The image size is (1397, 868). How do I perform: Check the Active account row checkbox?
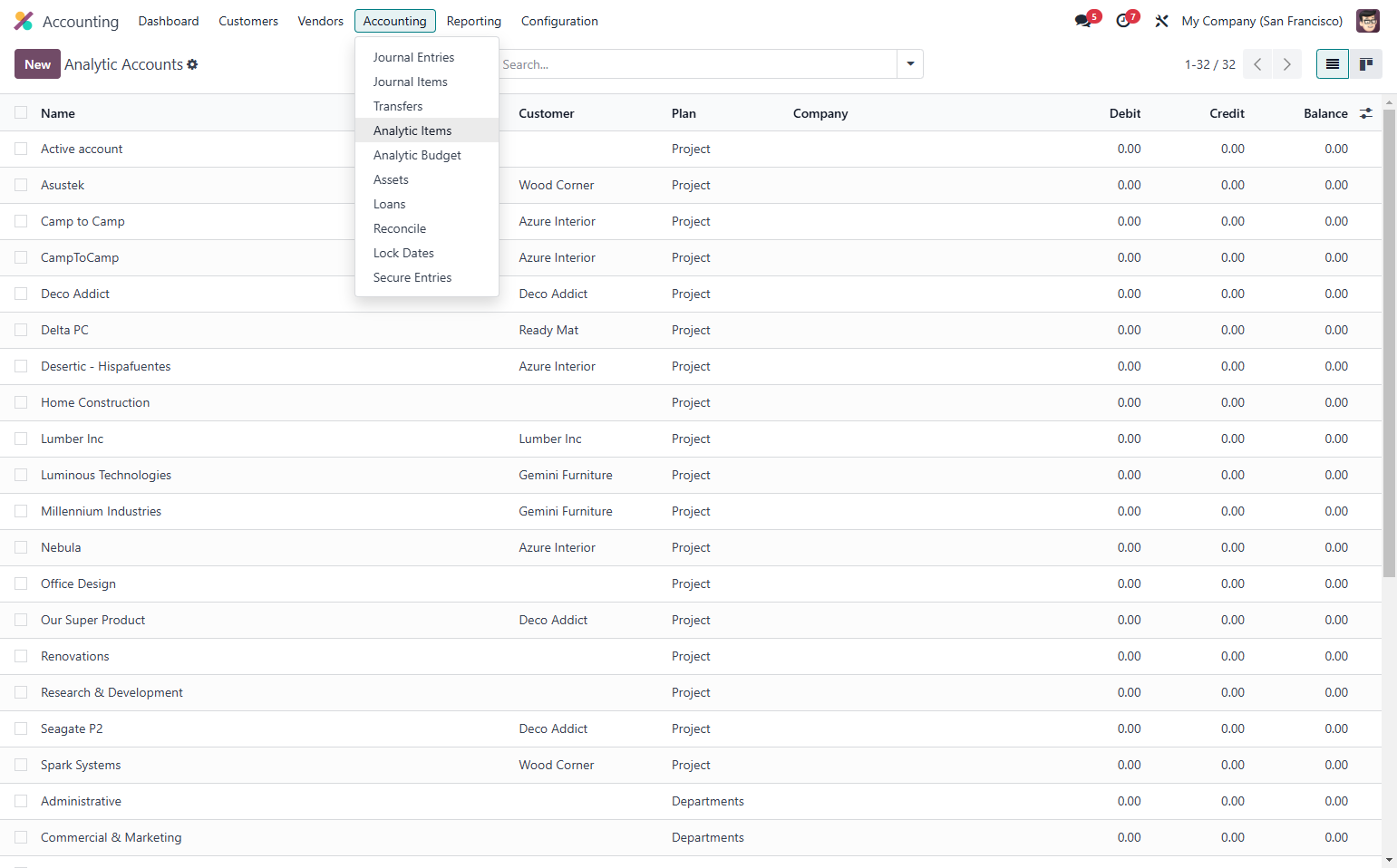[21, 149]
